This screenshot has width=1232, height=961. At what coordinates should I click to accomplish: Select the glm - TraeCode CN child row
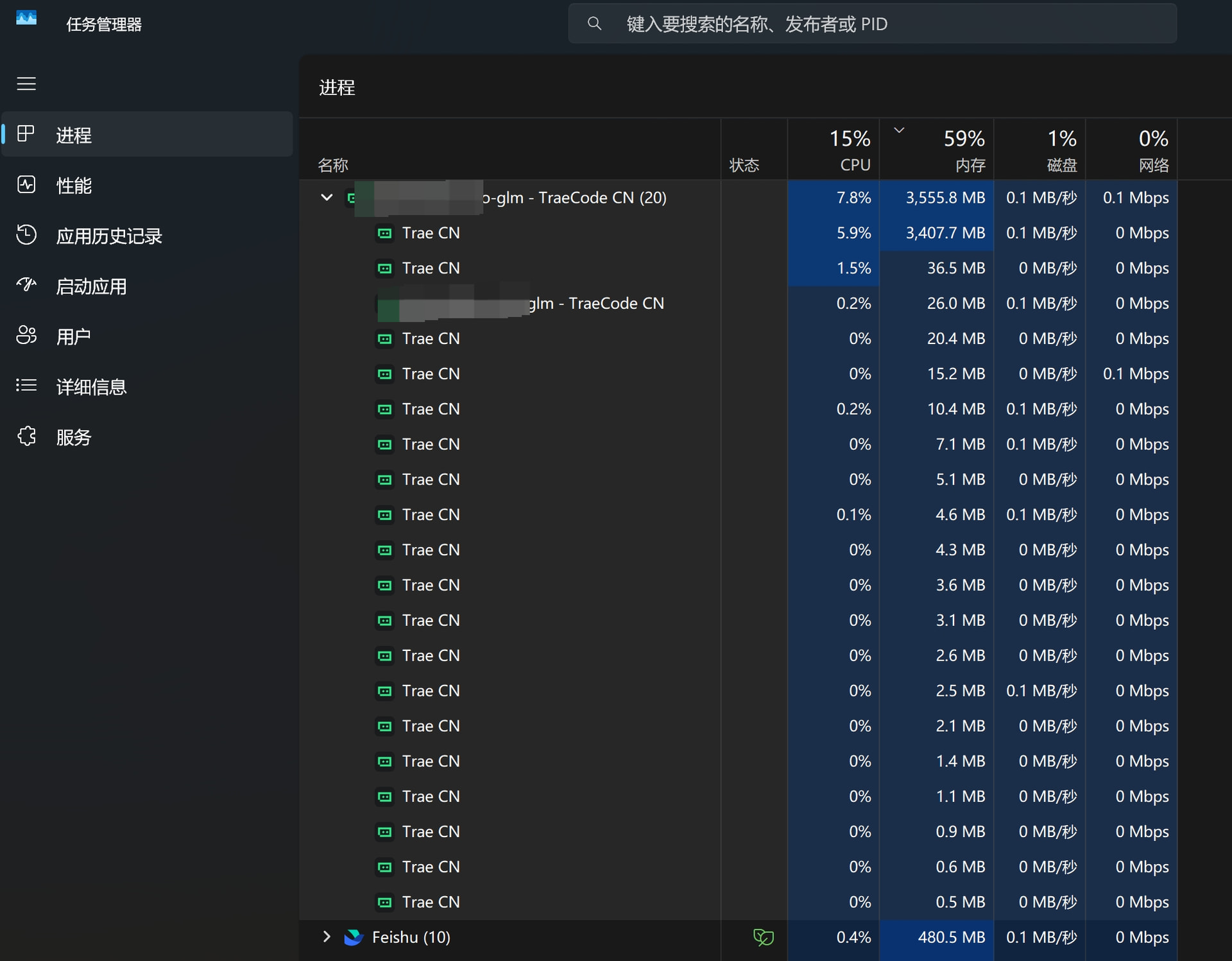(738, 304)
